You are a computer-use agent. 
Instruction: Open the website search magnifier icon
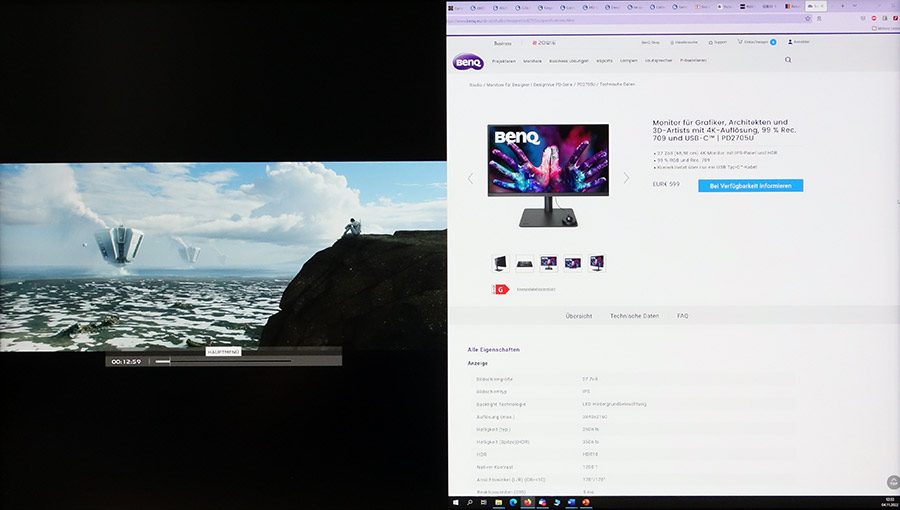tap(788, 60)
